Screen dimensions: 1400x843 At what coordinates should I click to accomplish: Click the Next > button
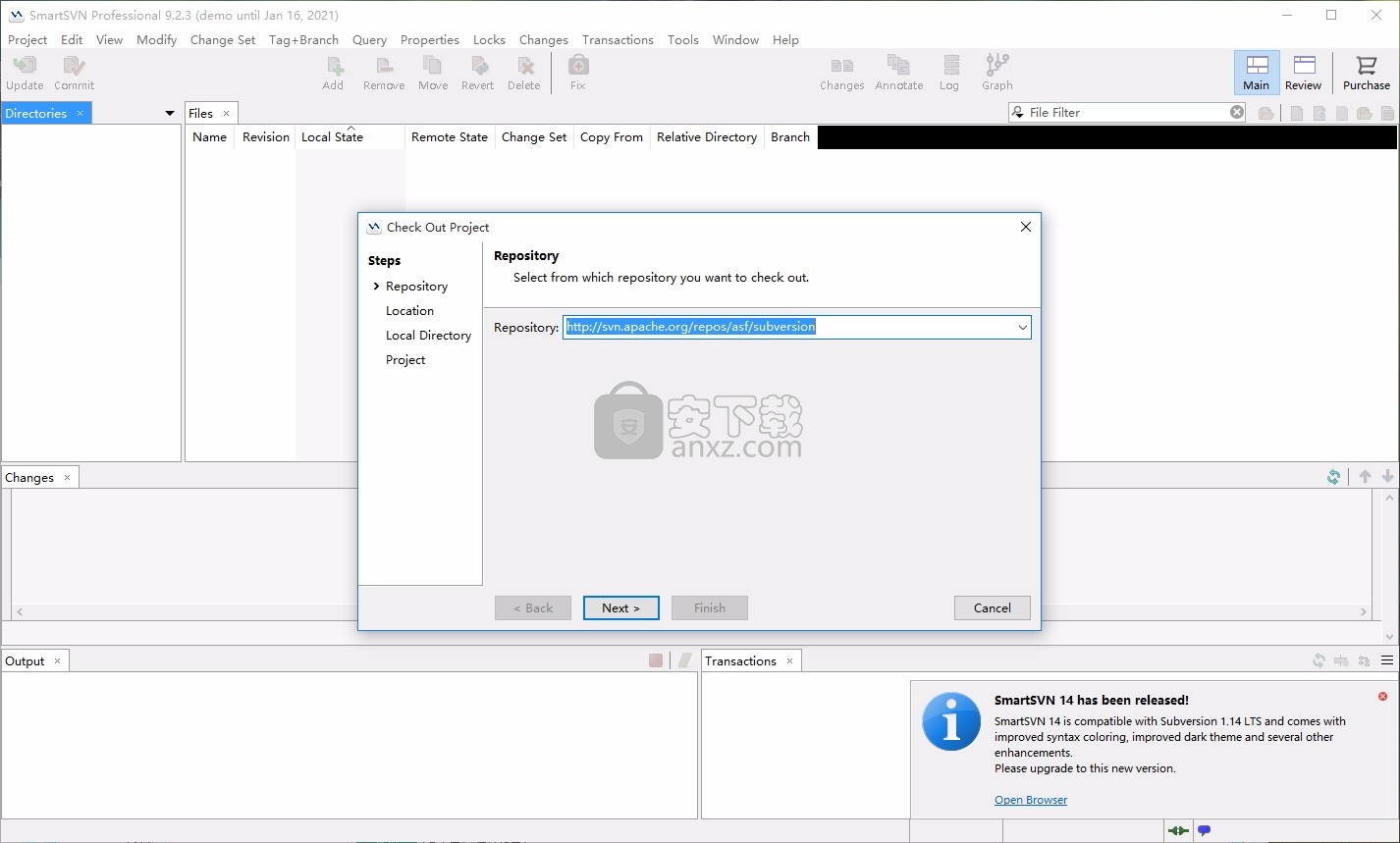621,608
